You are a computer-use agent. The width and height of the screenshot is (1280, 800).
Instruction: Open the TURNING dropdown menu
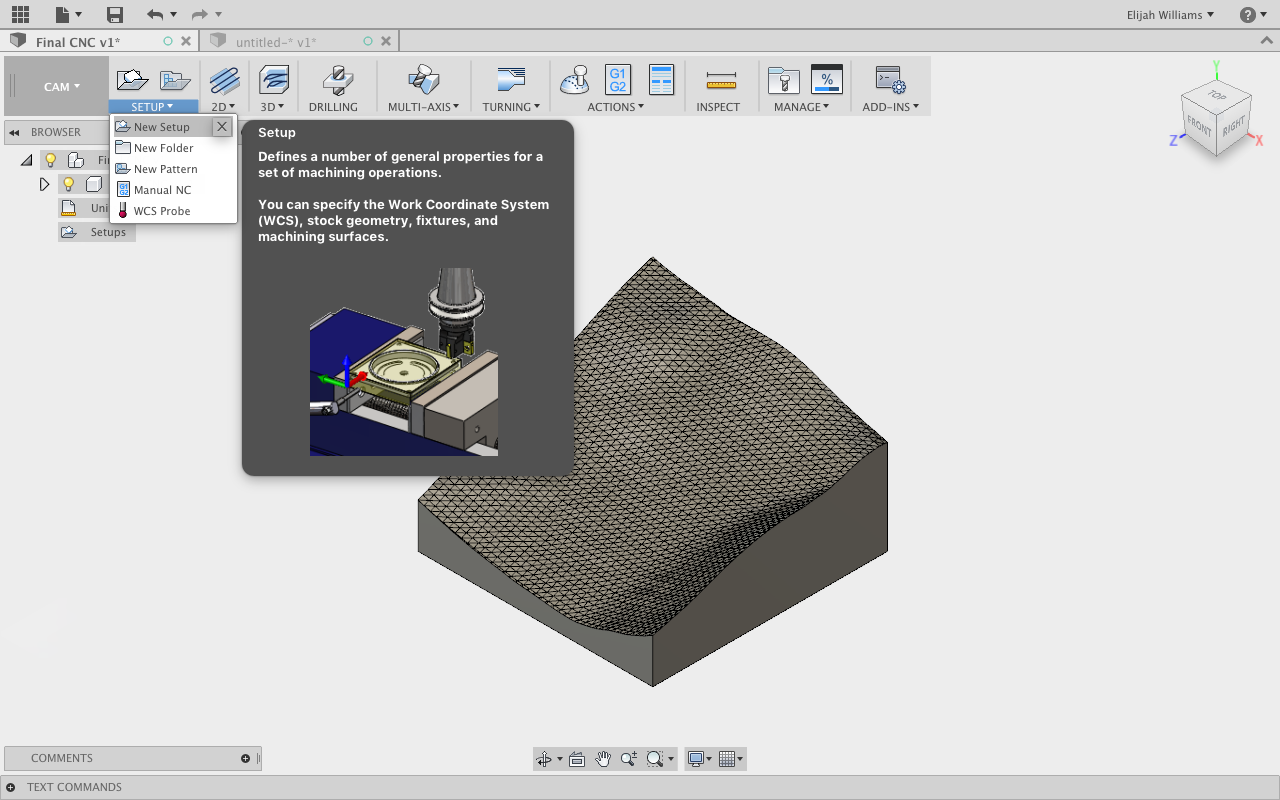tap(511, 107)
